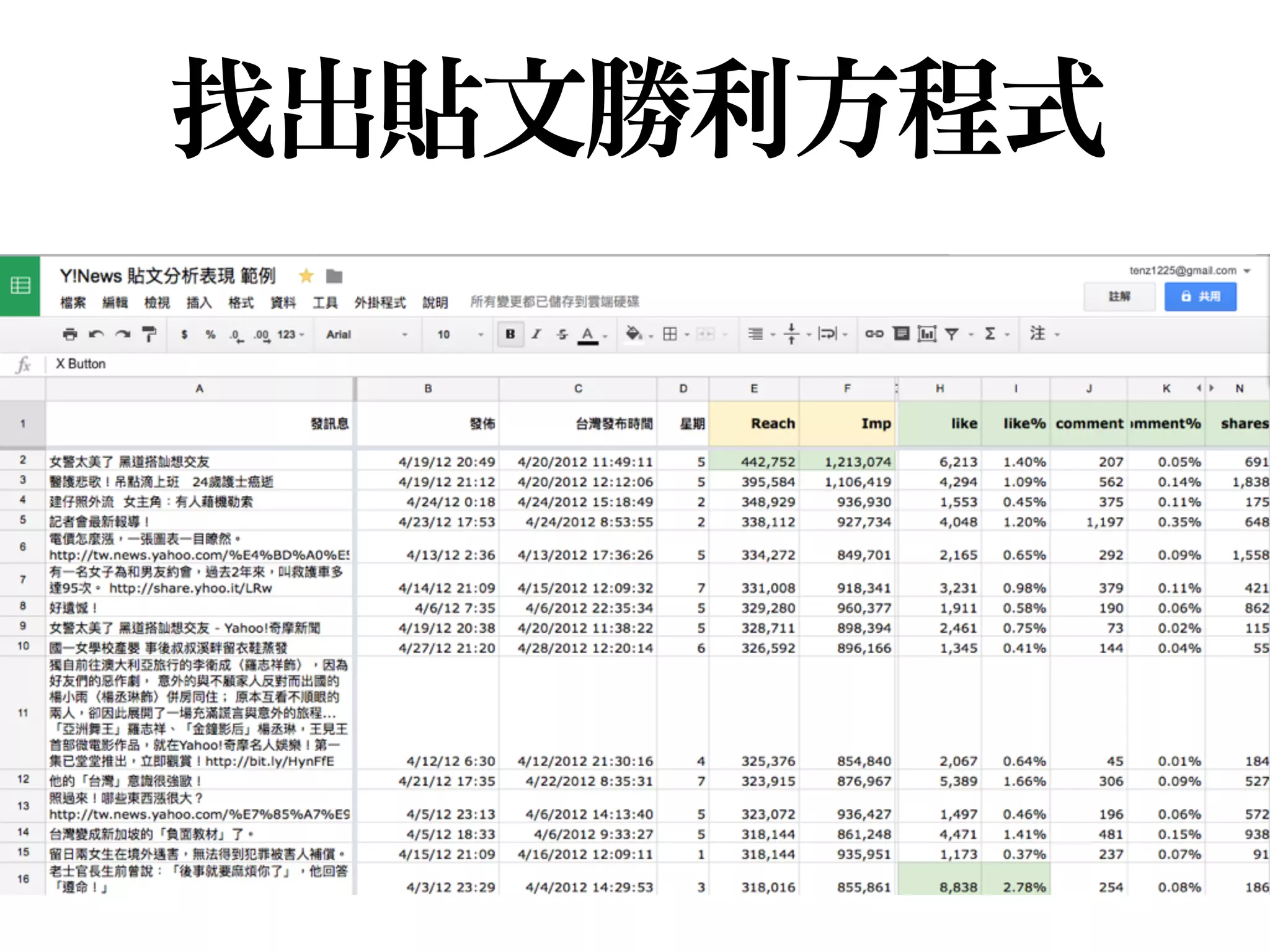Open horizontal align options
Viewport: 1270px width, 952px height.
pyautogui.click(x=755, y=334)
